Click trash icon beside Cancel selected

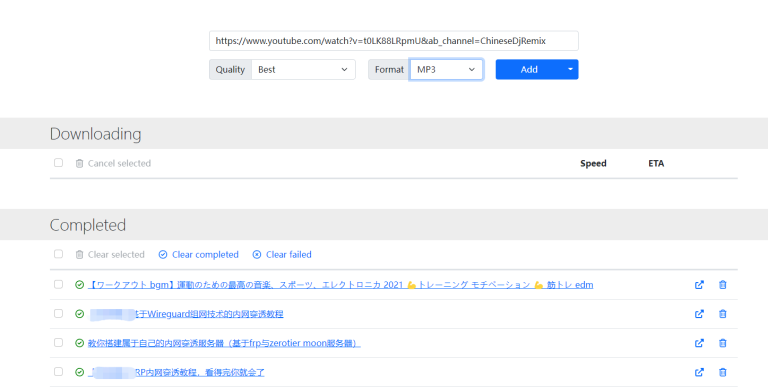pos(79,163)
